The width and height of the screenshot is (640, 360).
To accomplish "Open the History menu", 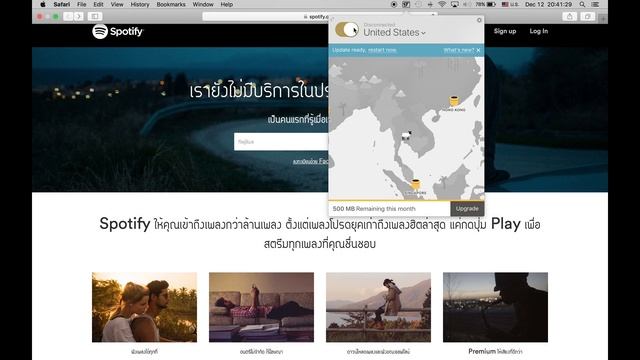I will click(x=140, y=4).
